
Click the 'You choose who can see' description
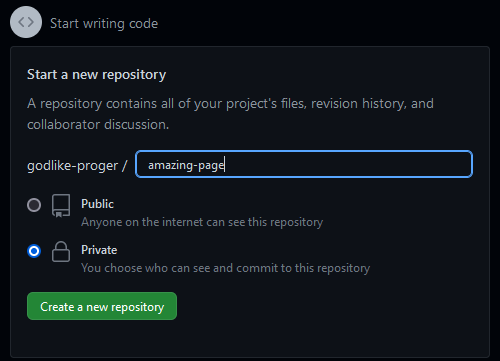[x=226, y=268]
